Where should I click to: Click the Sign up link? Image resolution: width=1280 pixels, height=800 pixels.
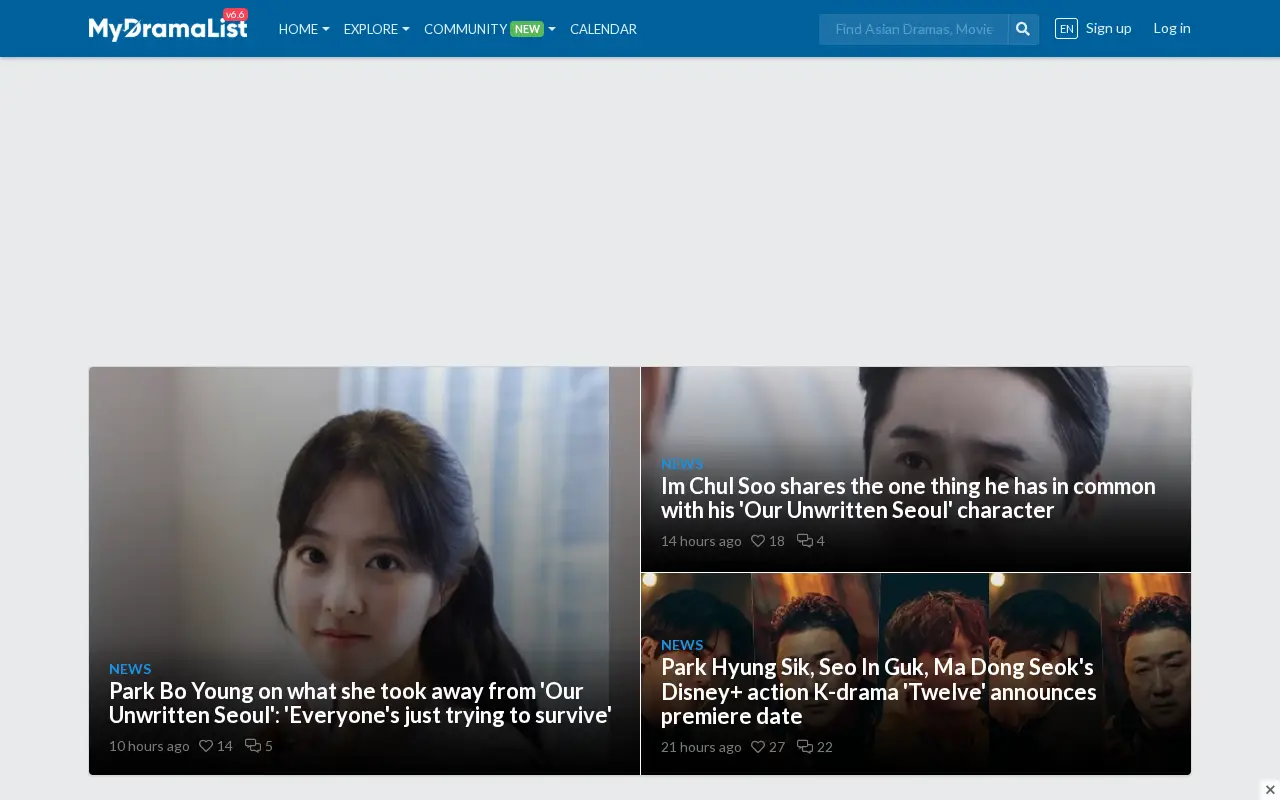coord(1108,28)
